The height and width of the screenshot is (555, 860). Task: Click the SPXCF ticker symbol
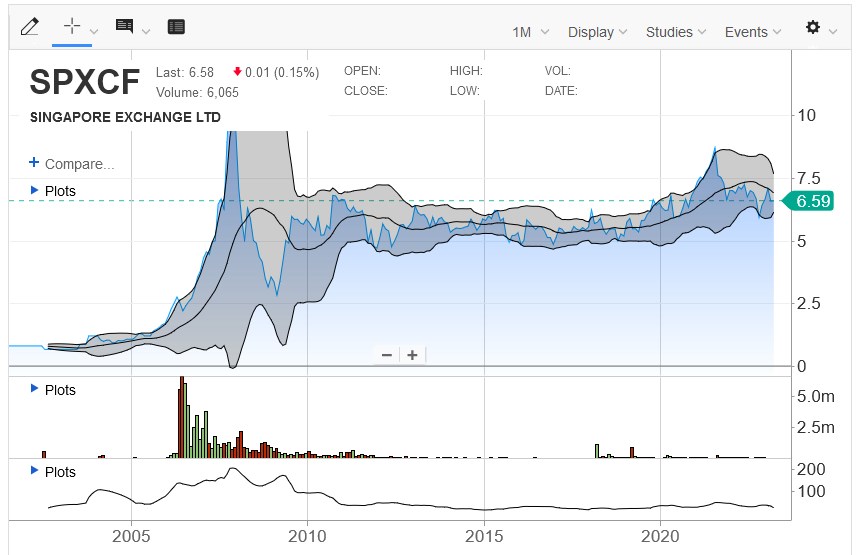click(x=84, y=82)
